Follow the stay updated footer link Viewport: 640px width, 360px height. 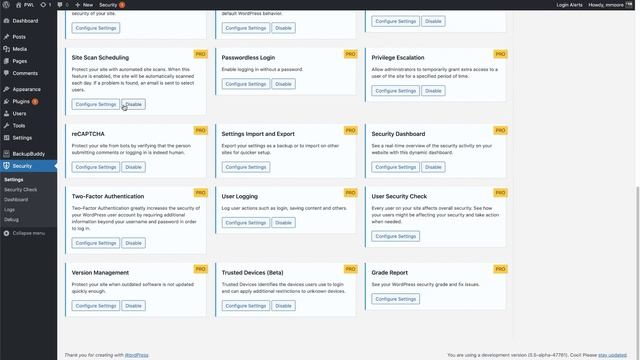612,355
